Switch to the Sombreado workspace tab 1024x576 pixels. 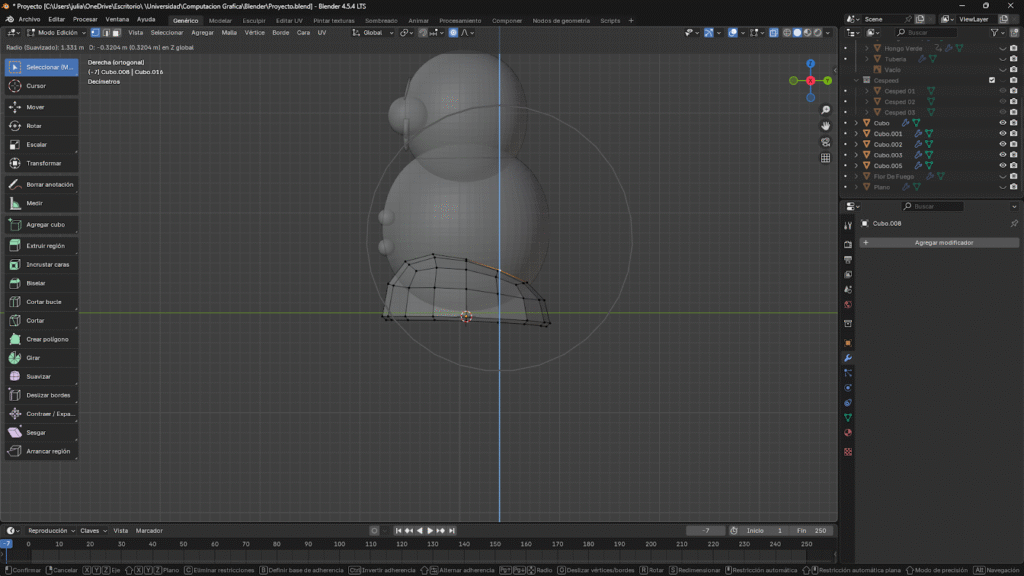click(380, 20)
